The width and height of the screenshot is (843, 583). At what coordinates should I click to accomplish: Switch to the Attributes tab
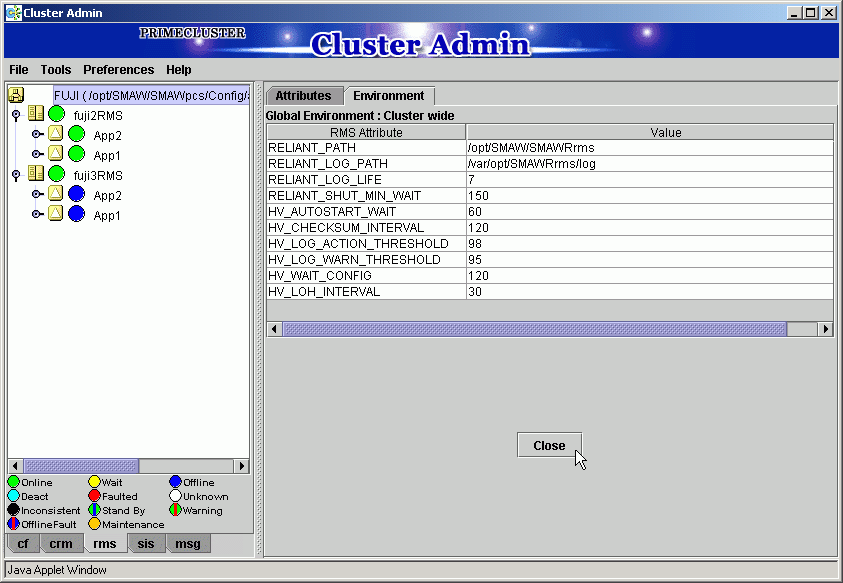coord(304,96)
